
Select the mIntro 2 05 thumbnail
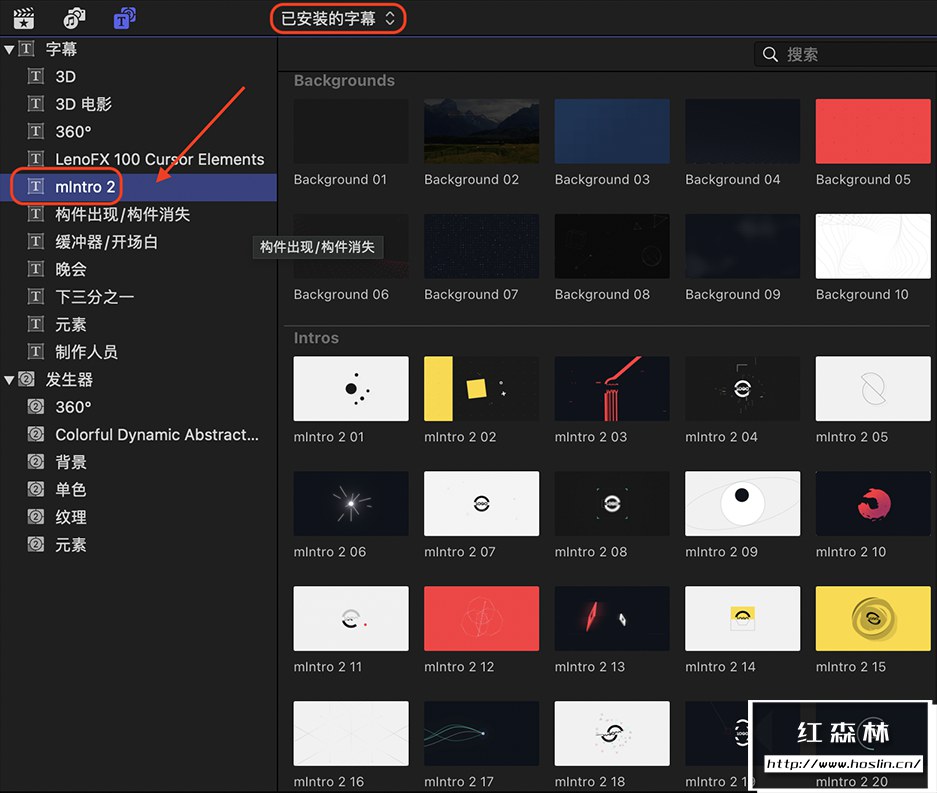pyautogui.click(x=873, y=388)
